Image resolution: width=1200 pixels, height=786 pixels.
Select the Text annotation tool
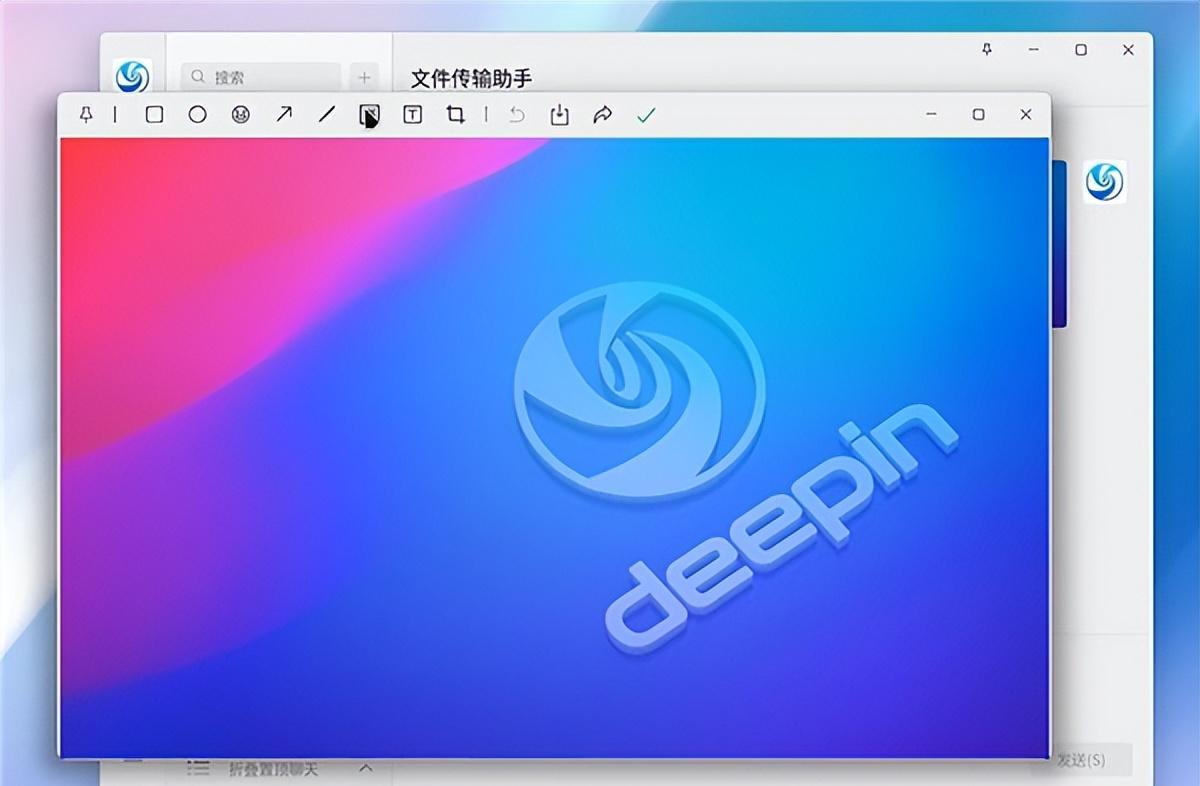pyautogui.click(x=412, y=115)
